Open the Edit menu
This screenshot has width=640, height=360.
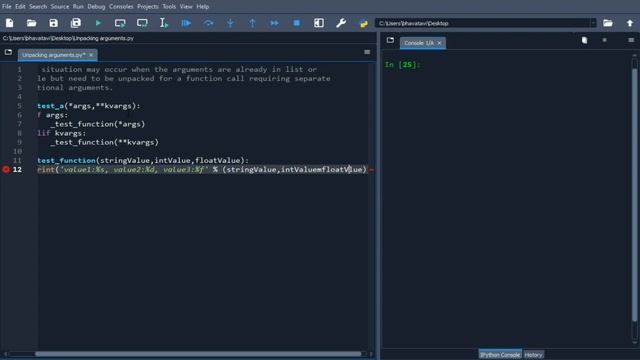click(x=20, y=7)
